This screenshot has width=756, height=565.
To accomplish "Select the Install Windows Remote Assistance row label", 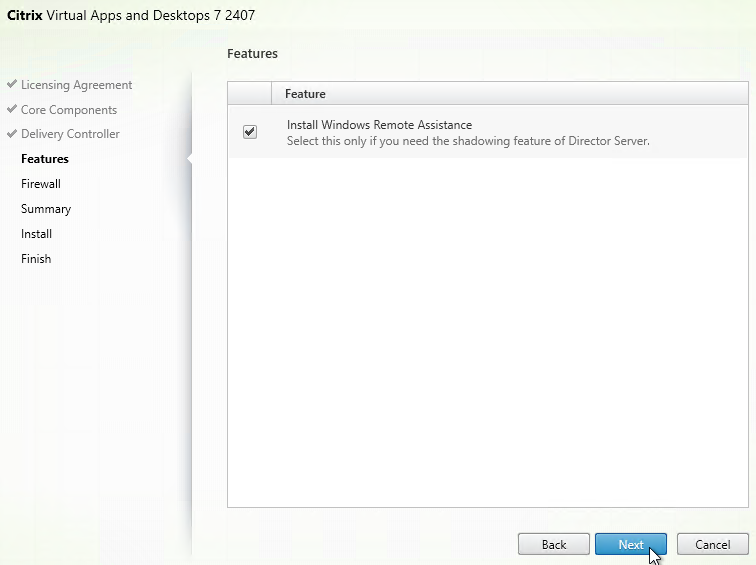I will point(379,125).
